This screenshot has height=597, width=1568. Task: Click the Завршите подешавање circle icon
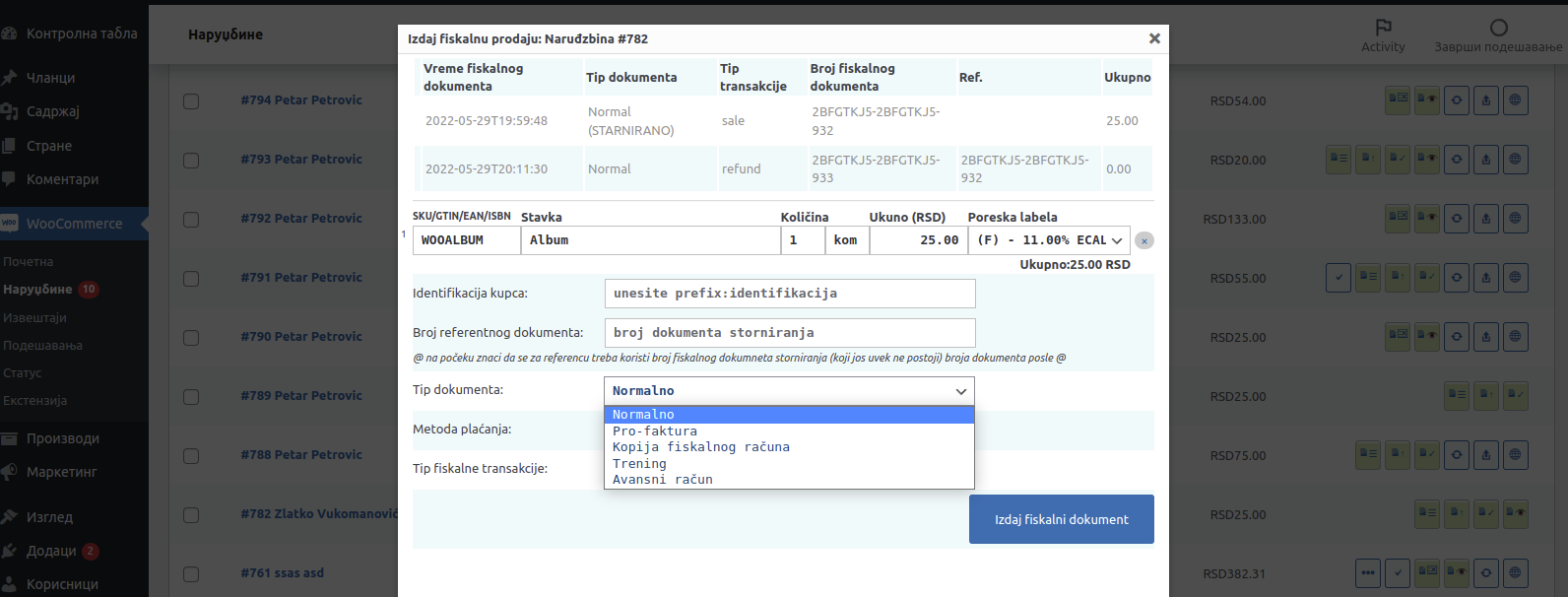[1498, 28]
